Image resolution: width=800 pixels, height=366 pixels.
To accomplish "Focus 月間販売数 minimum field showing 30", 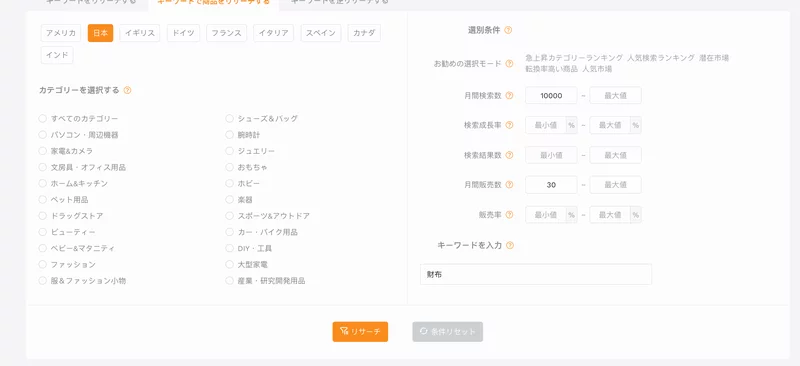I will point(551,185).
